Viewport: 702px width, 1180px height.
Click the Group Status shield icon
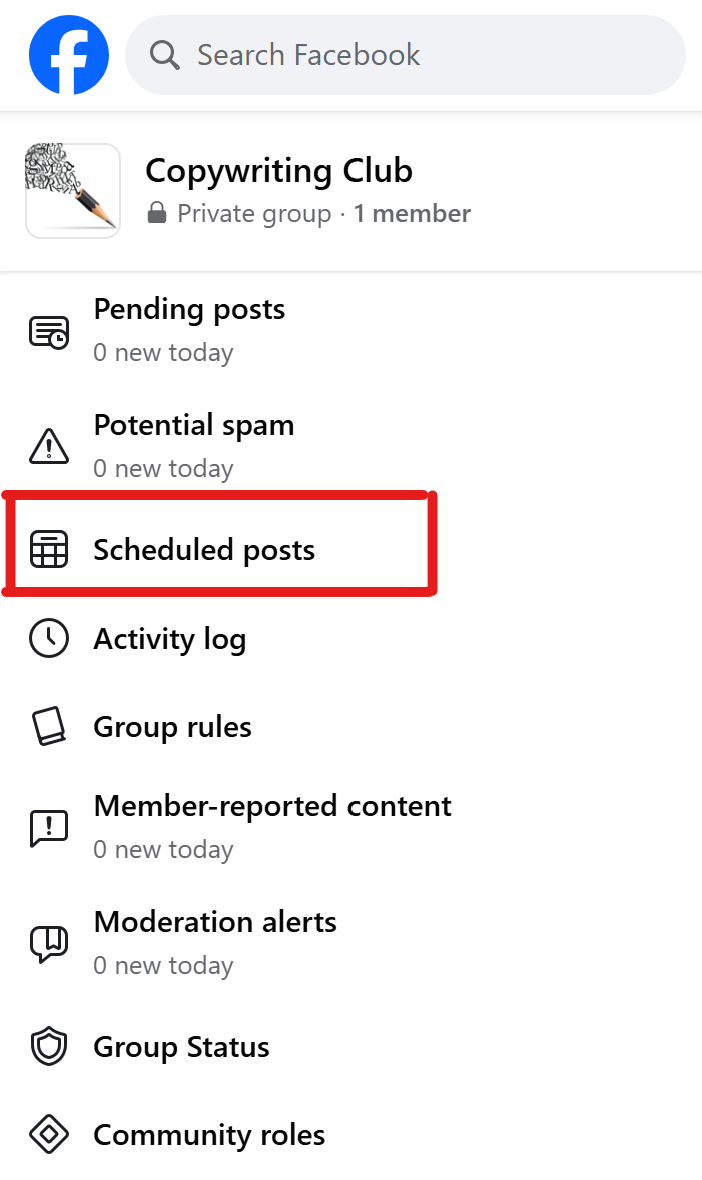[x=48, y=1046]
